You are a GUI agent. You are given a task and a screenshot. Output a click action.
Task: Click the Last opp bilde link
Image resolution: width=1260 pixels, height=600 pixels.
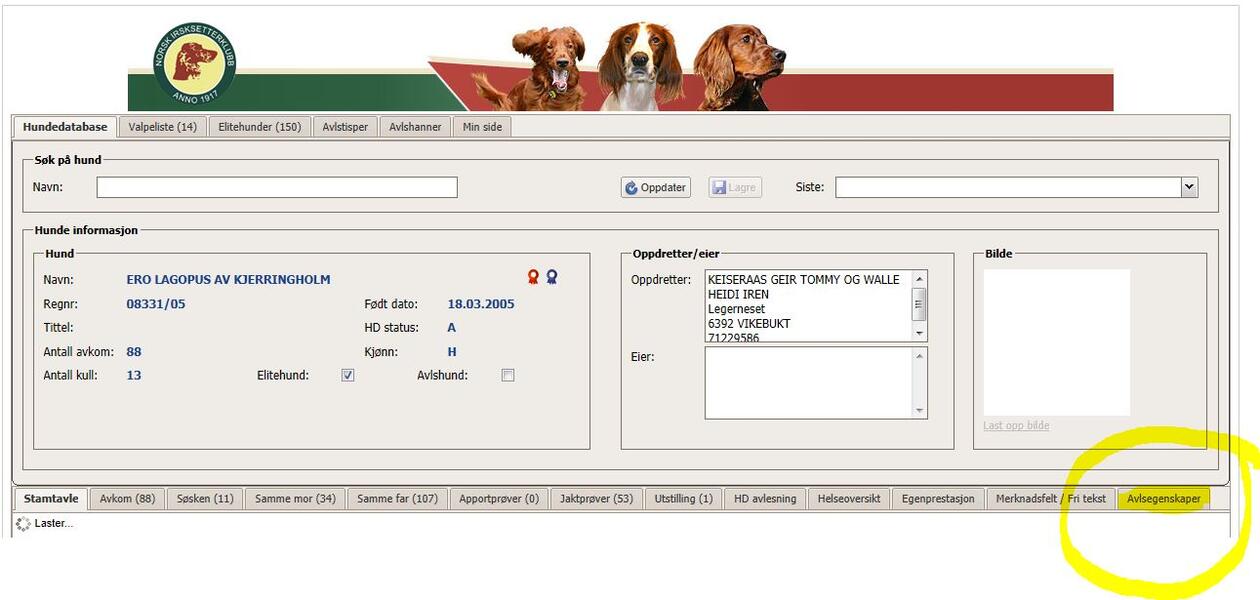[1016, 425]
